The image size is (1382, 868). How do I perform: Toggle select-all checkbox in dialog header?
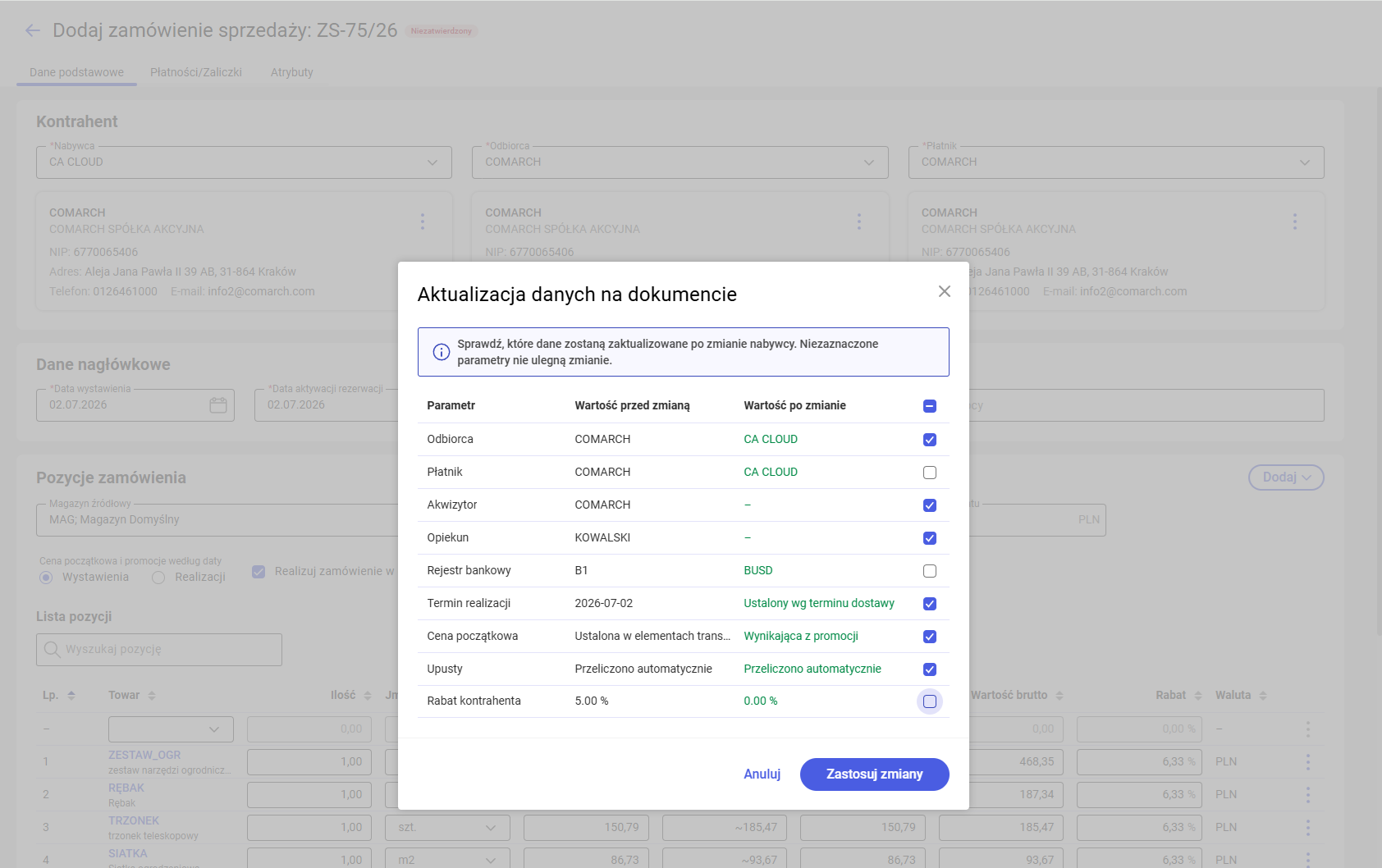coord(930,406)
